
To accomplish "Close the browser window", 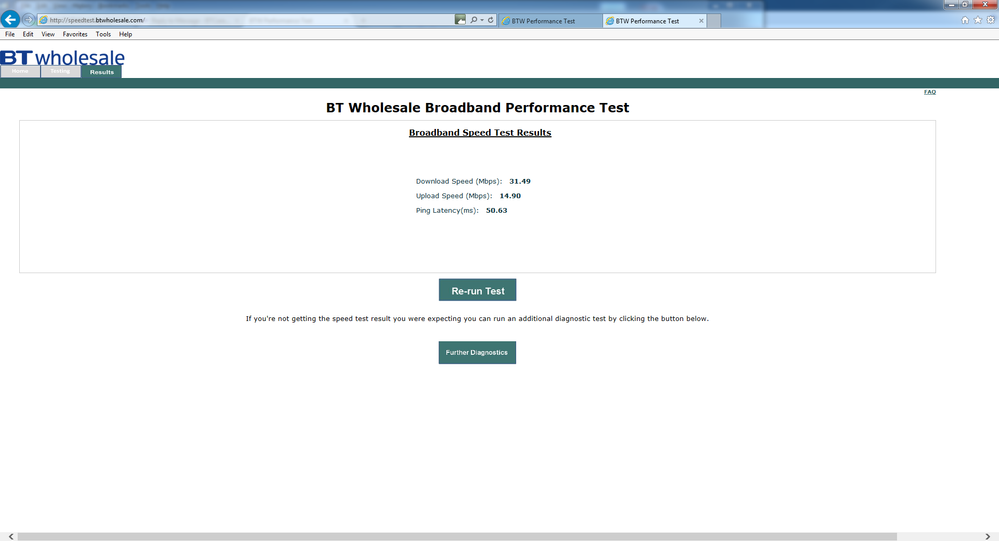I will coord(985,4).
